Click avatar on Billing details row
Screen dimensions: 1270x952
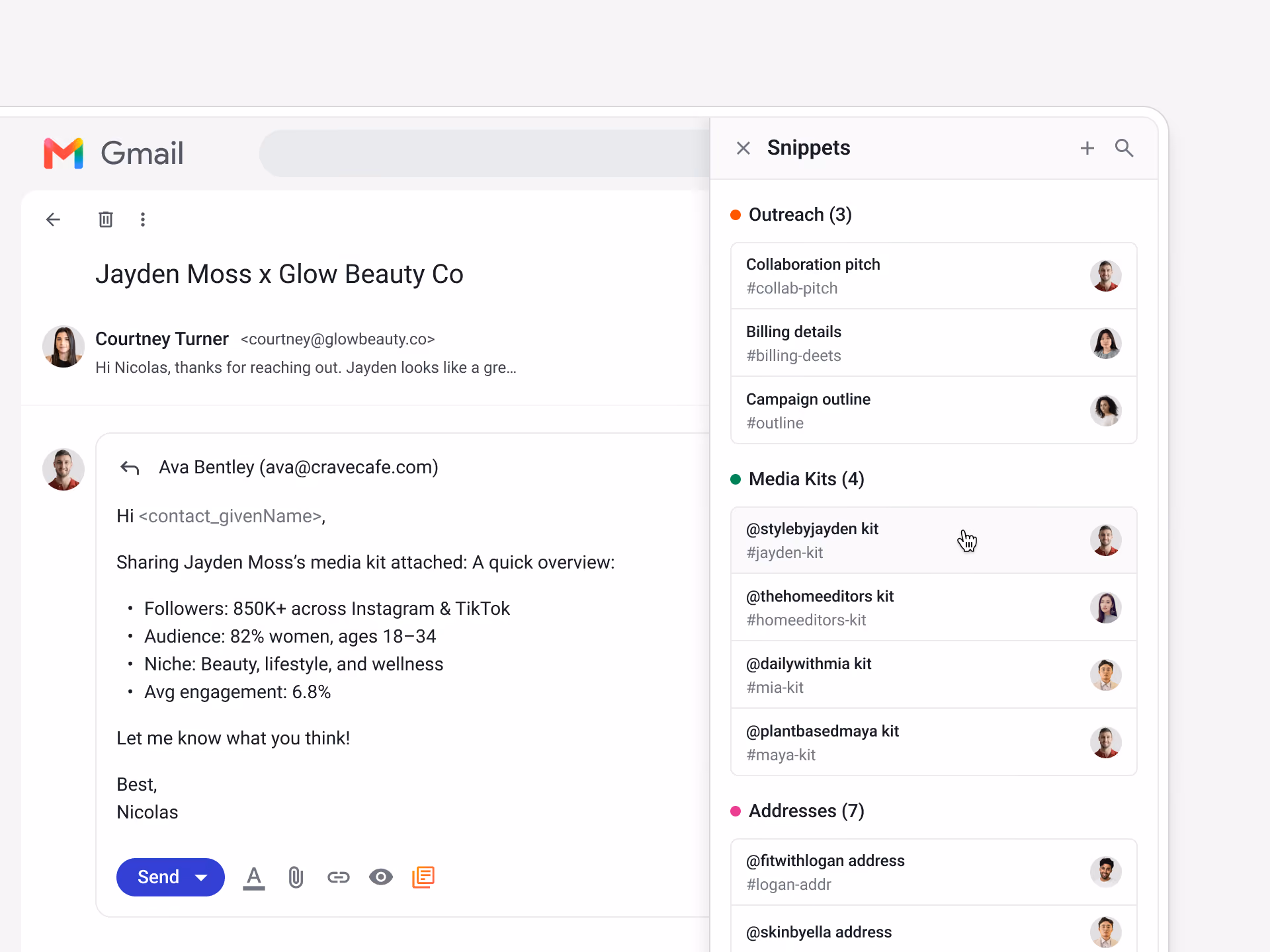tap(1106, 343)
